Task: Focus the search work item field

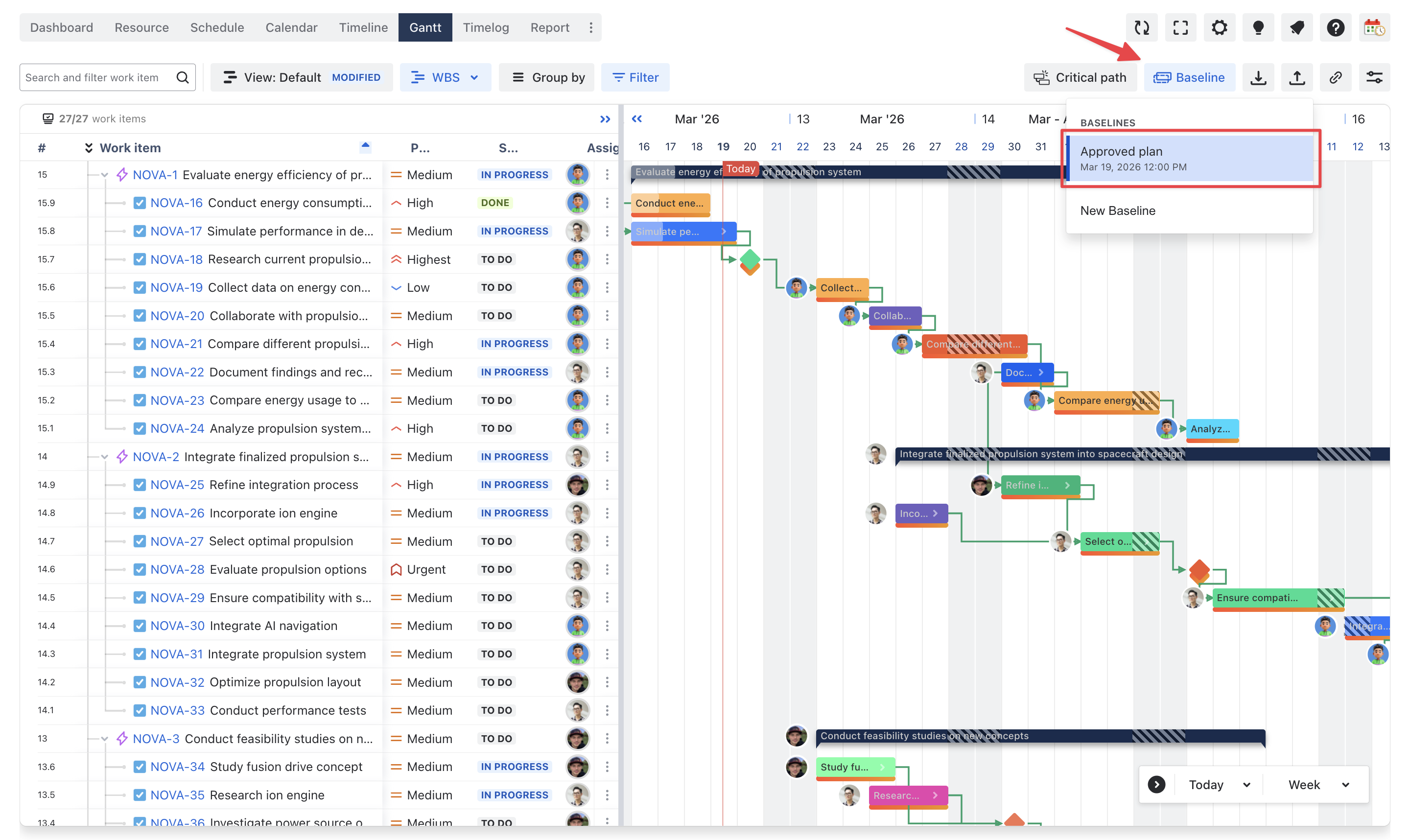Action: pyautogui.click(x=96, y=77)
